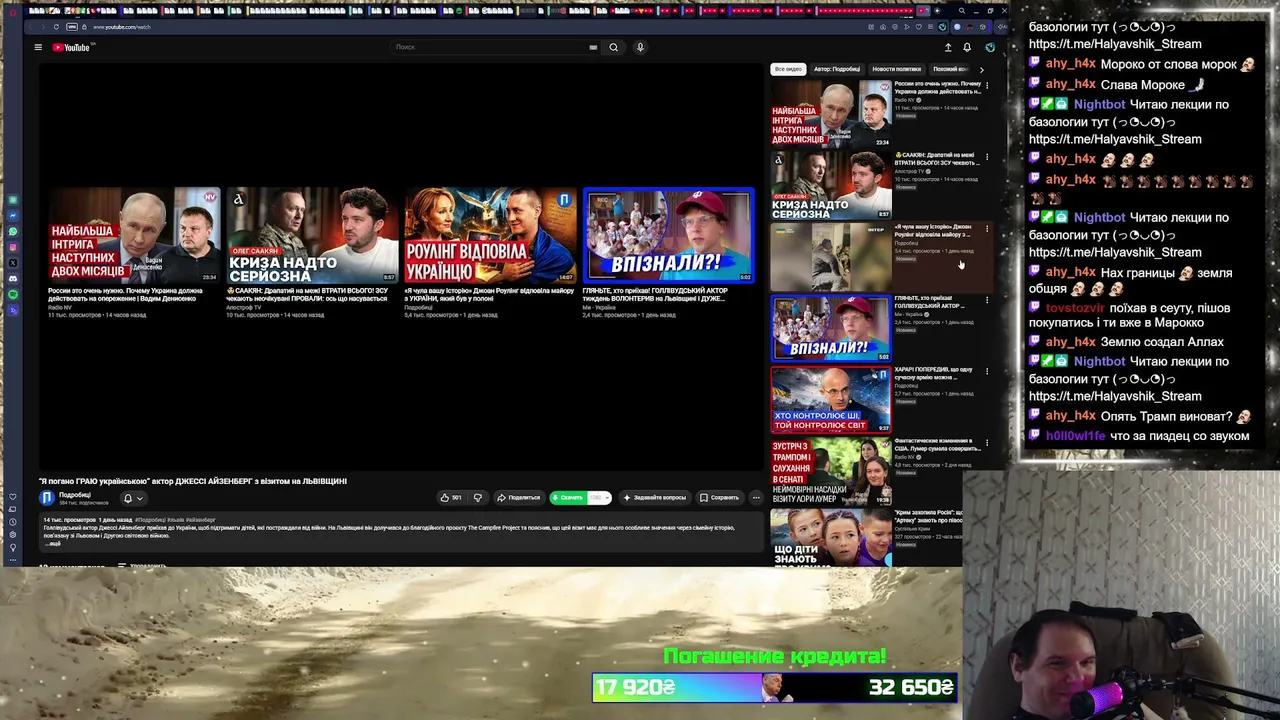
Task: Click the 'Поделиться' share button
Action: coord(518,497)
